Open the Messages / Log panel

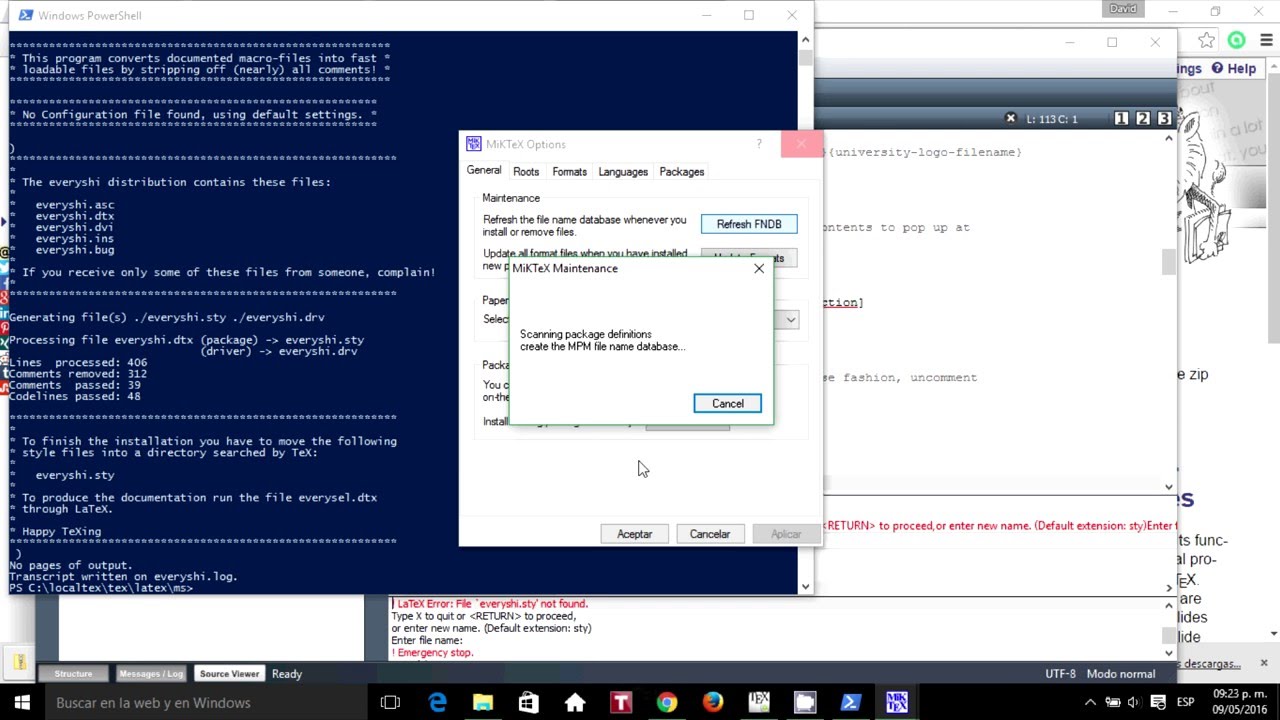151,674
